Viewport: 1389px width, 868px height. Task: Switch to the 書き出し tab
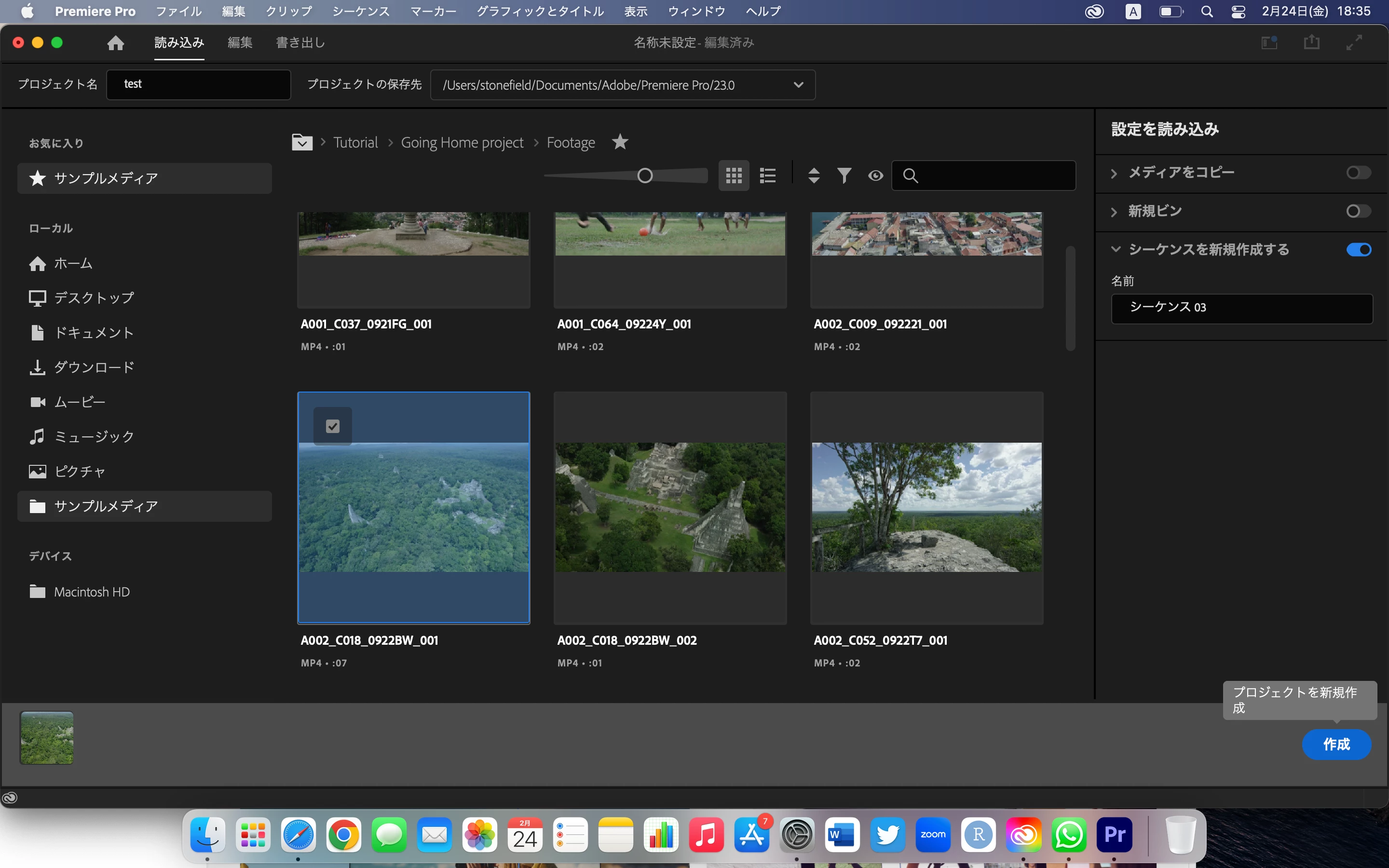(x=300, y=42)
